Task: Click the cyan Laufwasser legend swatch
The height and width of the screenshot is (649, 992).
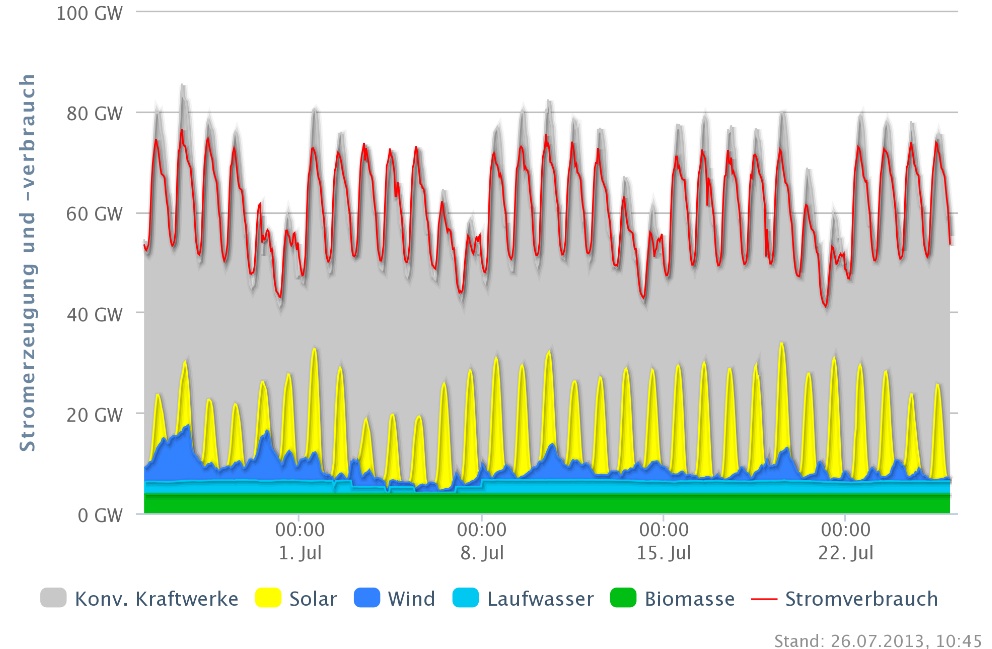Action: pyautogui.click(x=467, y=599)
